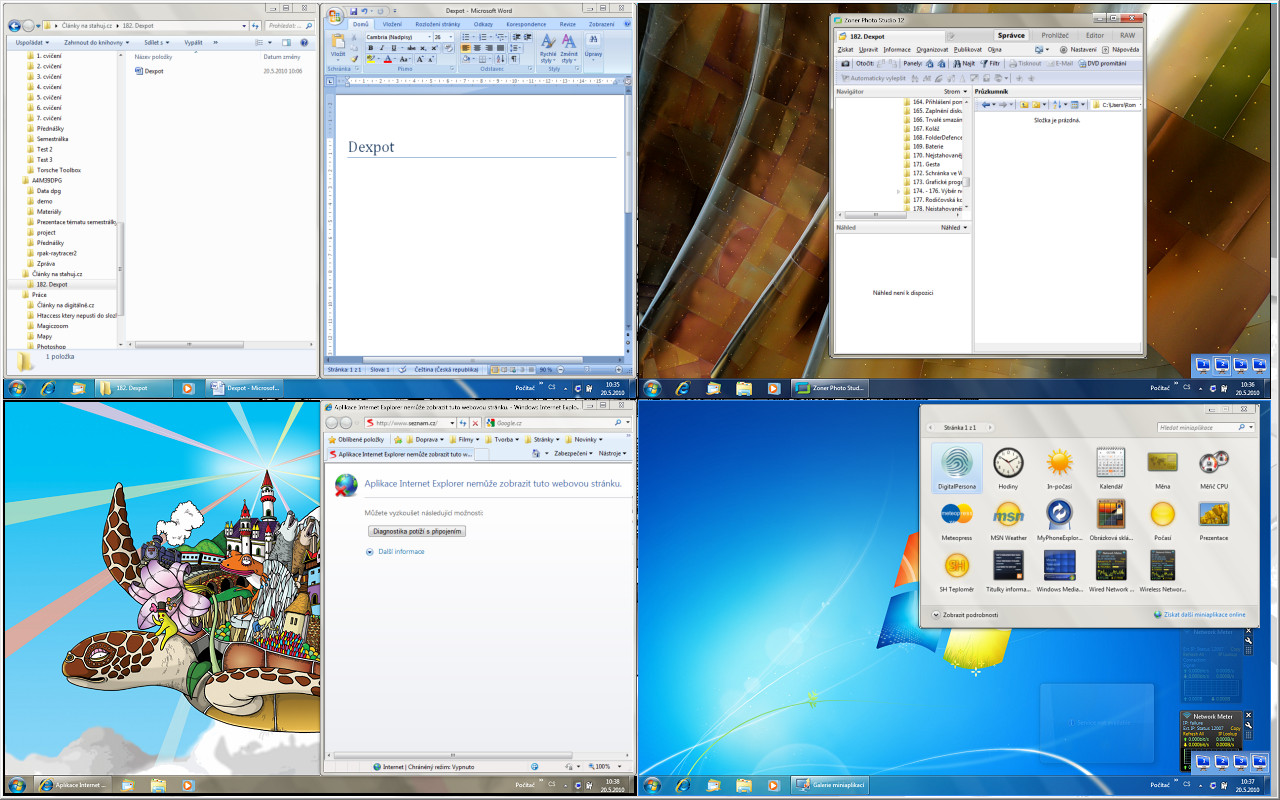Toggle bulleted list in Word ribbon
The image size is (1280, 800).
pyautogui.click(x=467, y=36)
